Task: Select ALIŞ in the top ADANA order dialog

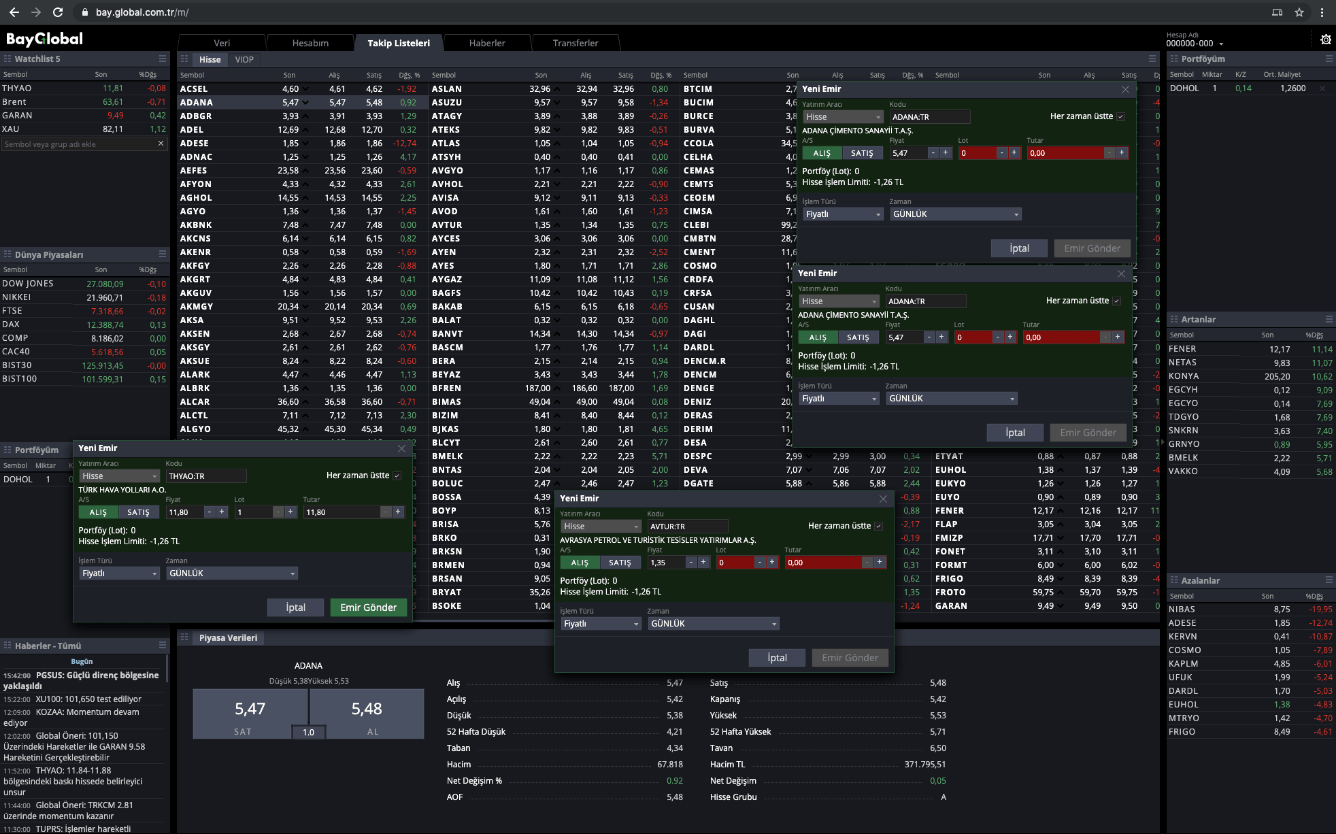Action: 821,153
